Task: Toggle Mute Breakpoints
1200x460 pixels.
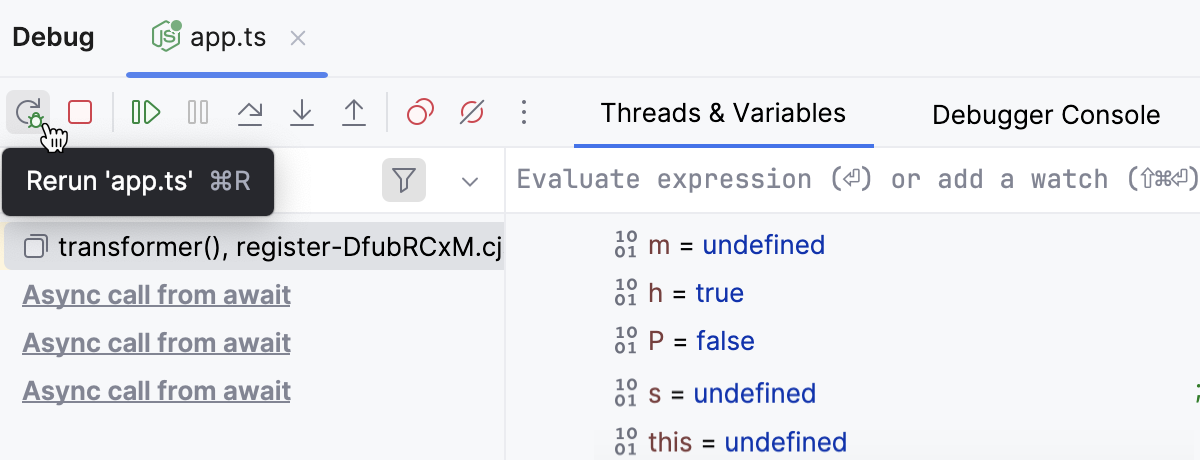Action: click(472, 112)
